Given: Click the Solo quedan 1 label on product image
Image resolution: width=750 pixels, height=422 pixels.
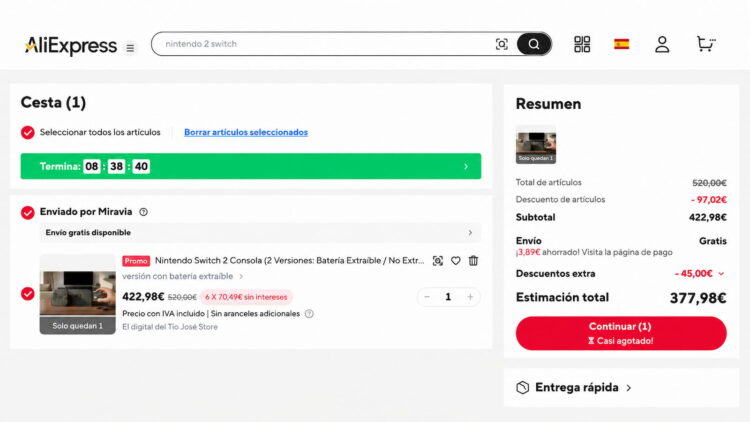Looking at the screenshot, I should point(77,326).
